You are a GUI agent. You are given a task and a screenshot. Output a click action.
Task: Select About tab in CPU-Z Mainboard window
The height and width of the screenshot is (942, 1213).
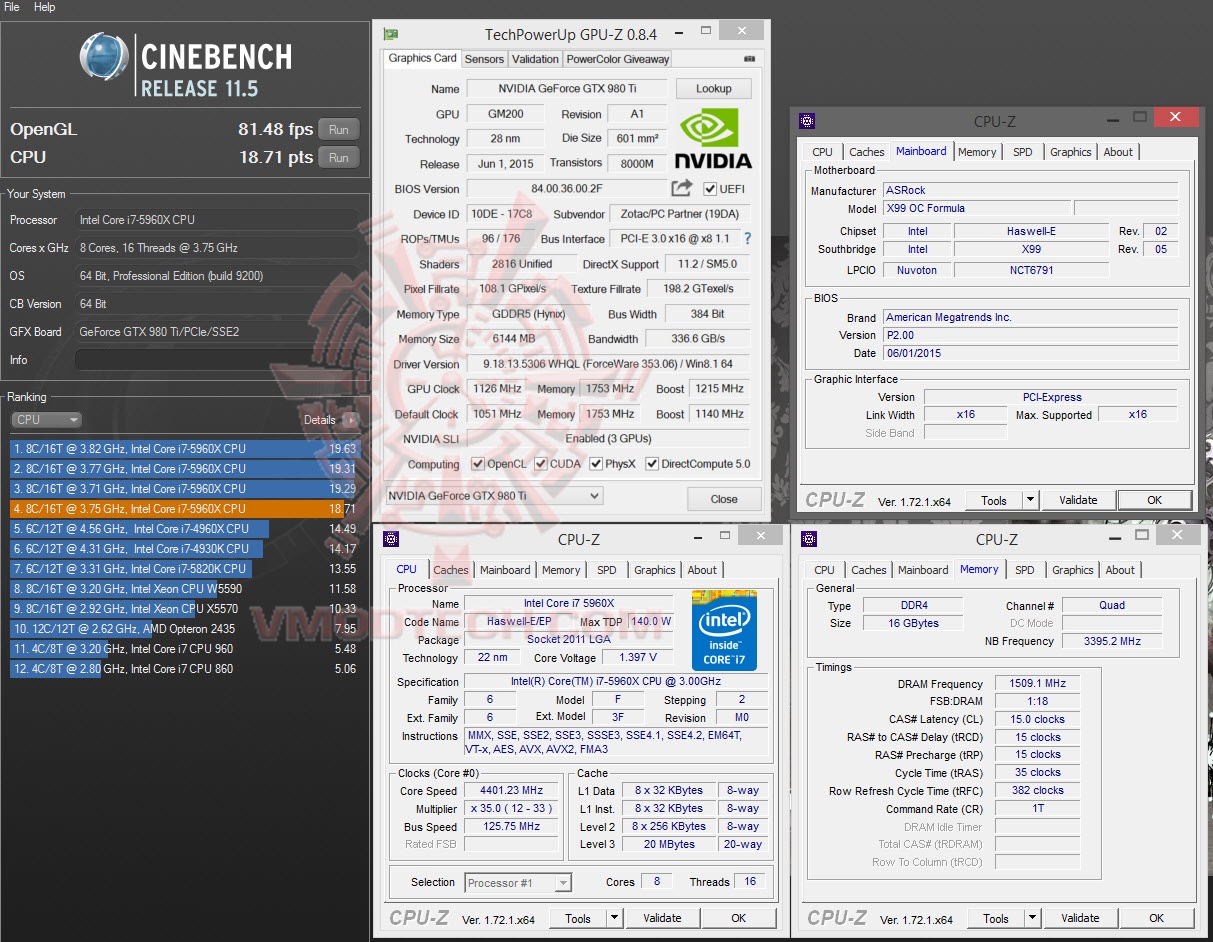pos(1118,152)
